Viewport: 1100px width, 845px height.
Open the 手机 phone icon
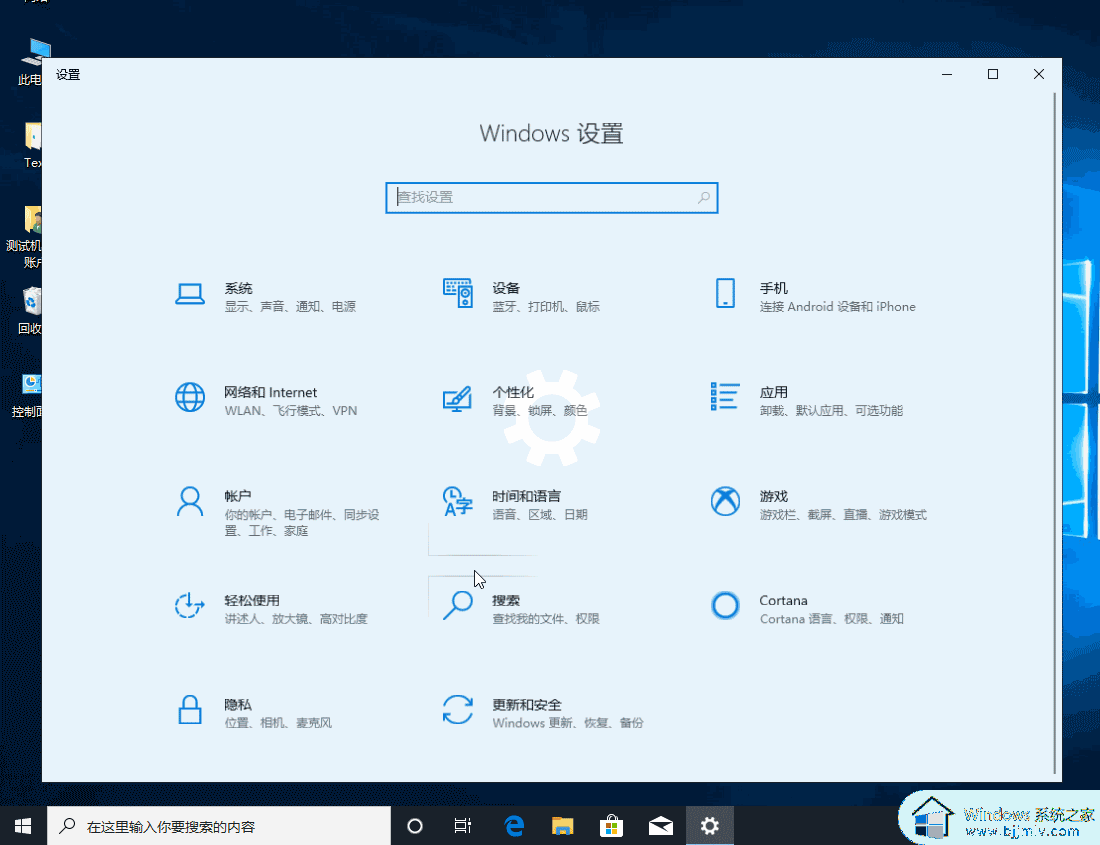point(725,293)
